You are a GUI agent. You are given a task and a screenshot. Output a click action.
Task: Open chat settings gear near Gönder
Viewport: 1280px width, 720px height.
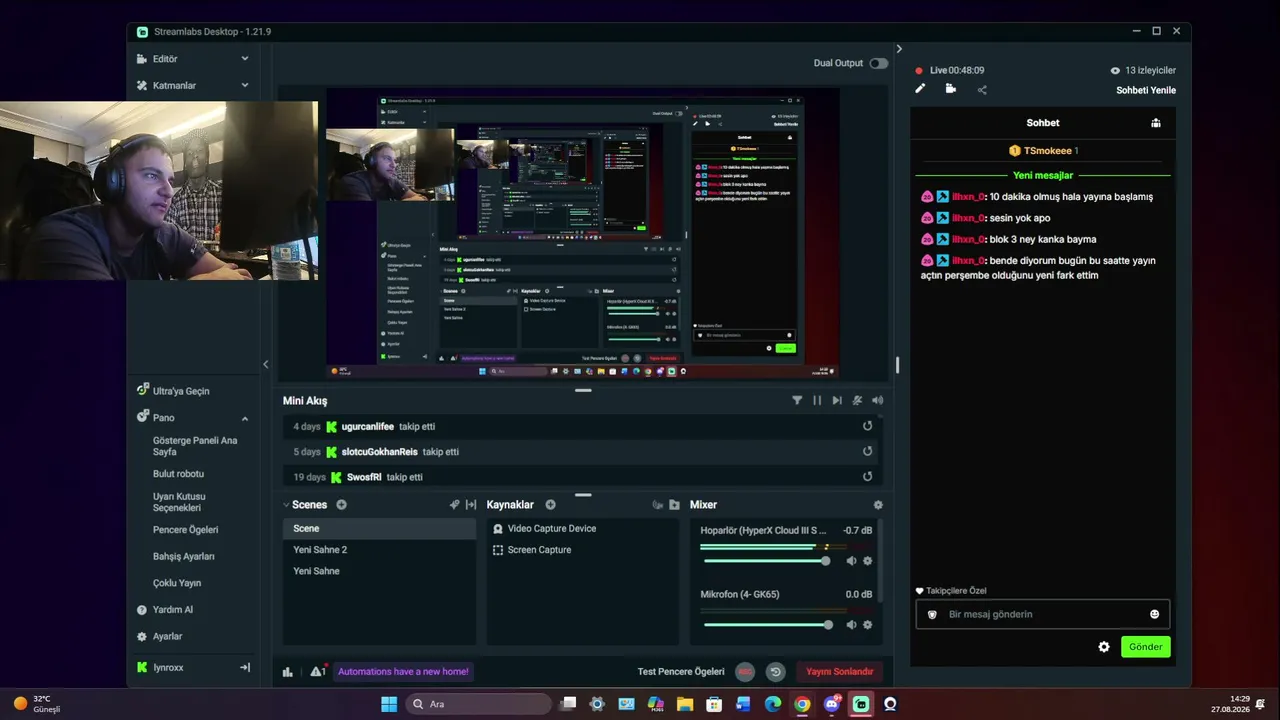pos(1104,647)
